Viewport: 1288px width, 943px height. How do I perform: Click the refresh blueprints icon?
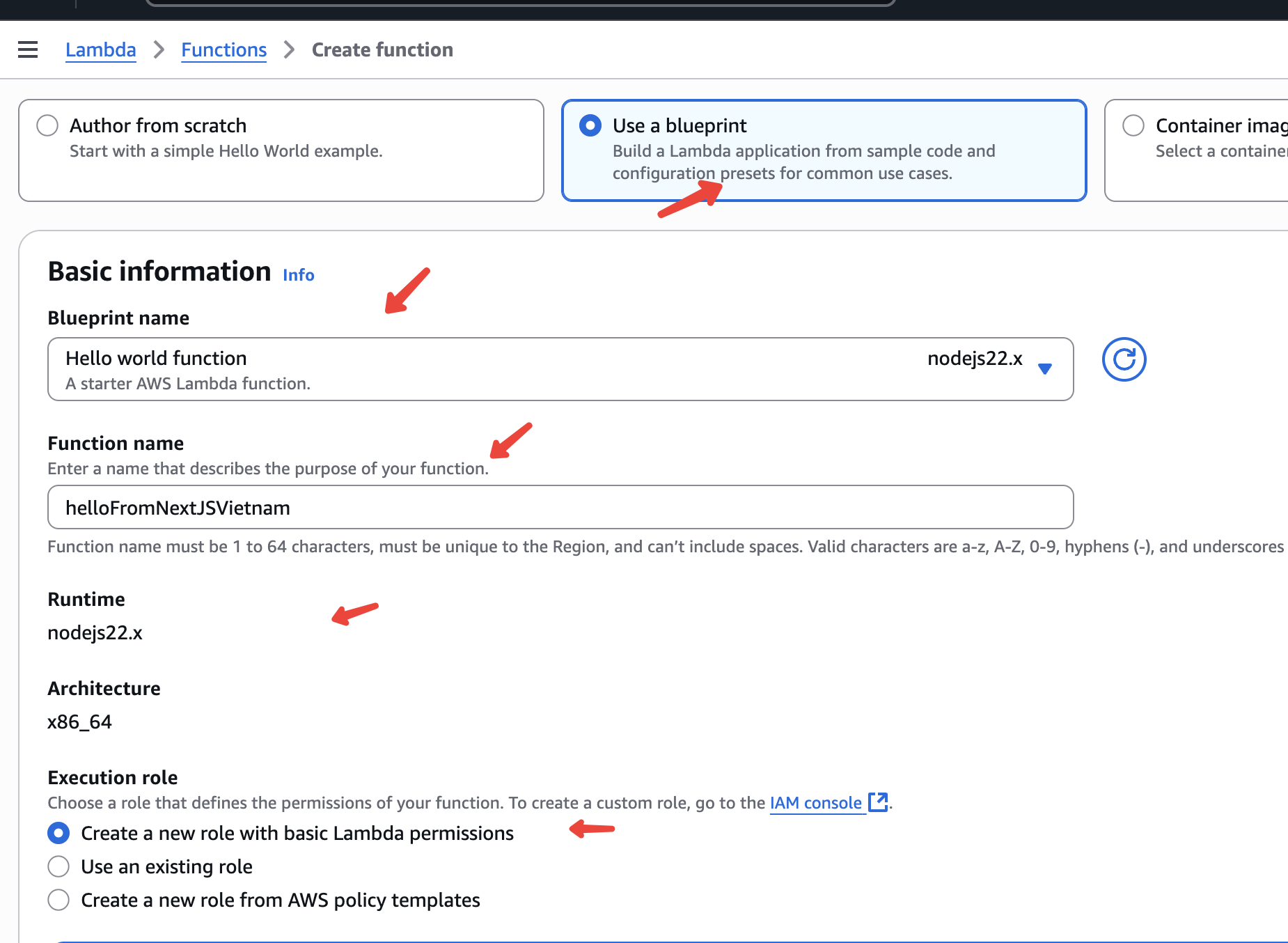coord(1124,359)
